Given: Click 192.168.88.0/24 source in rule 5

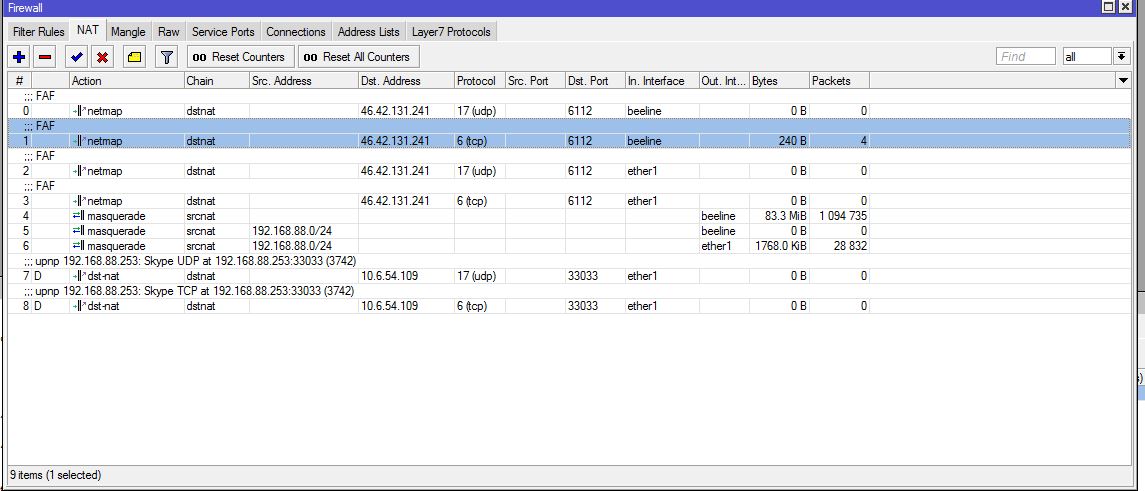Looking at the screenshot, I should tap(291, 231).
